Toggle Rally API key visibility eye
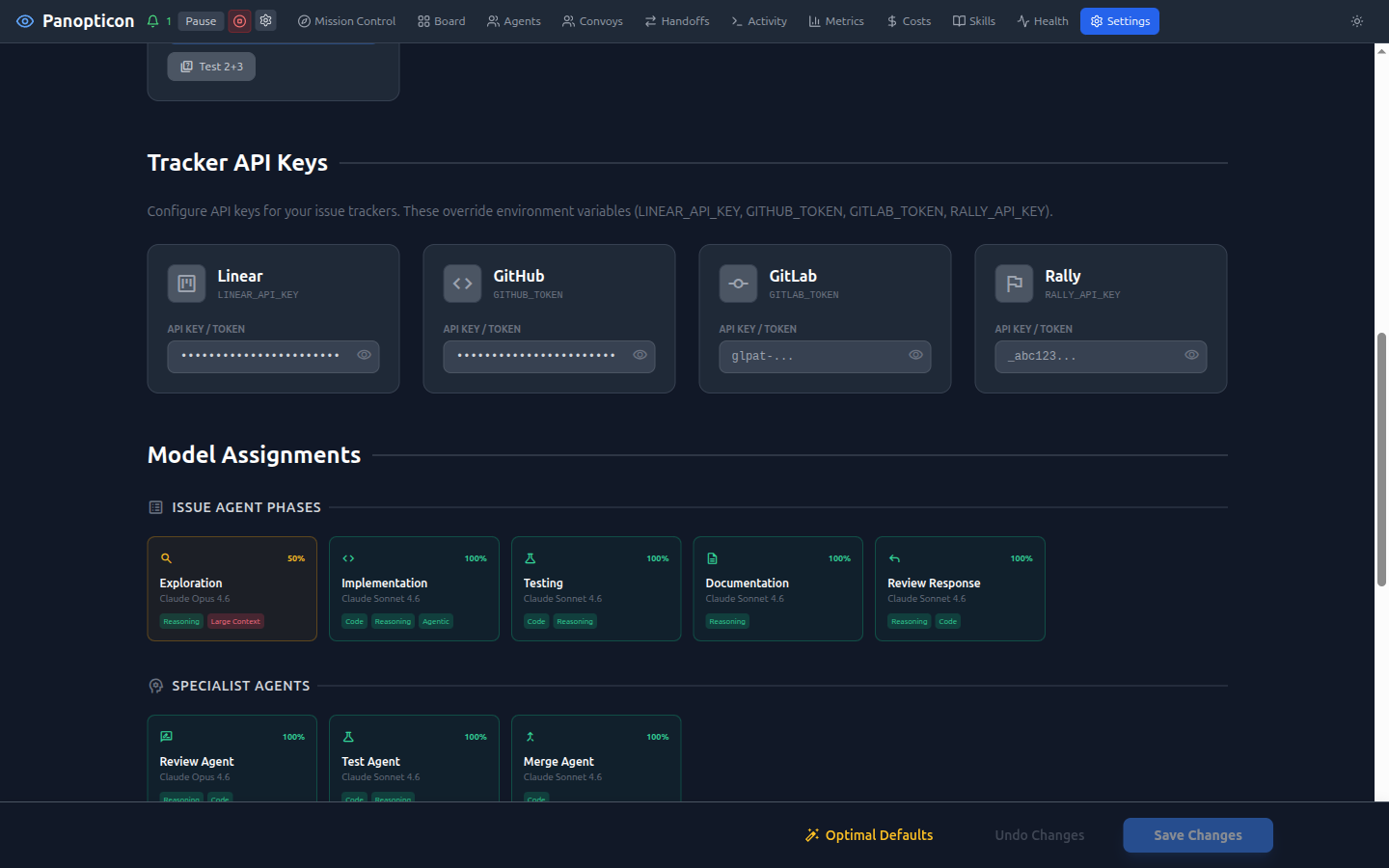1389x868 pixels. tap(1191, 355)
